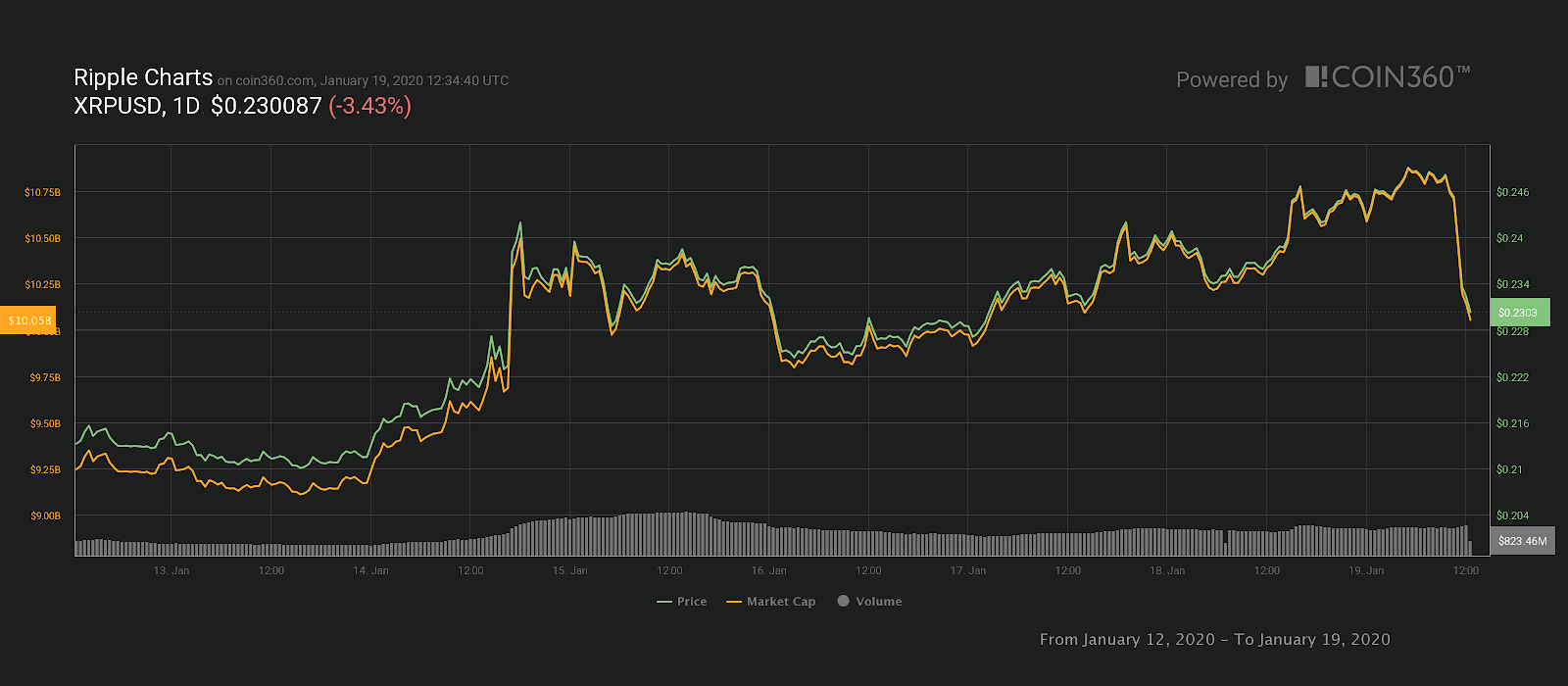Click the 13. Jan date tick
Image resolution: width=1568 pixels, height=686 pixels.
click(x=171, y=570)
